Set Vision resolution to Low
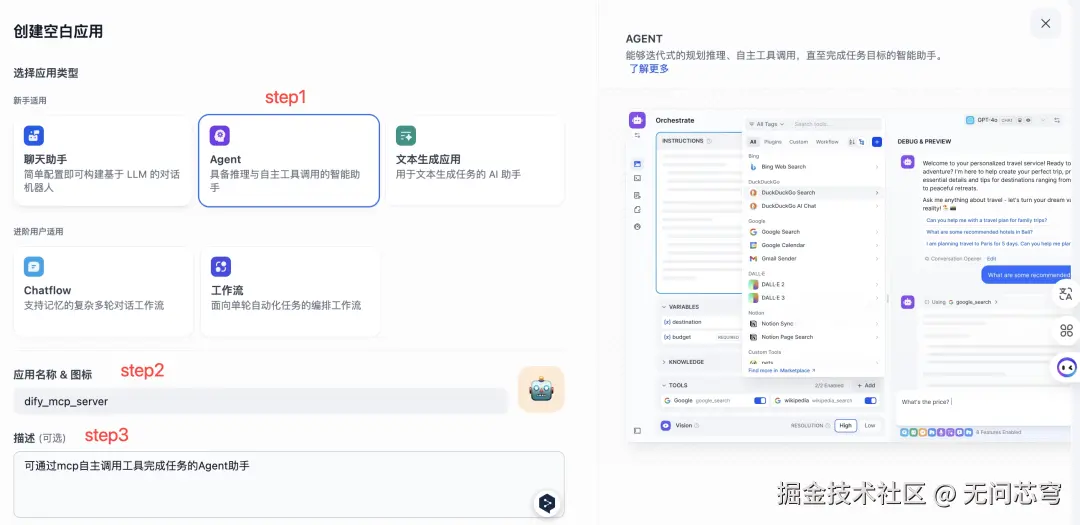1080x525 pixels. [x=870, y=426]
